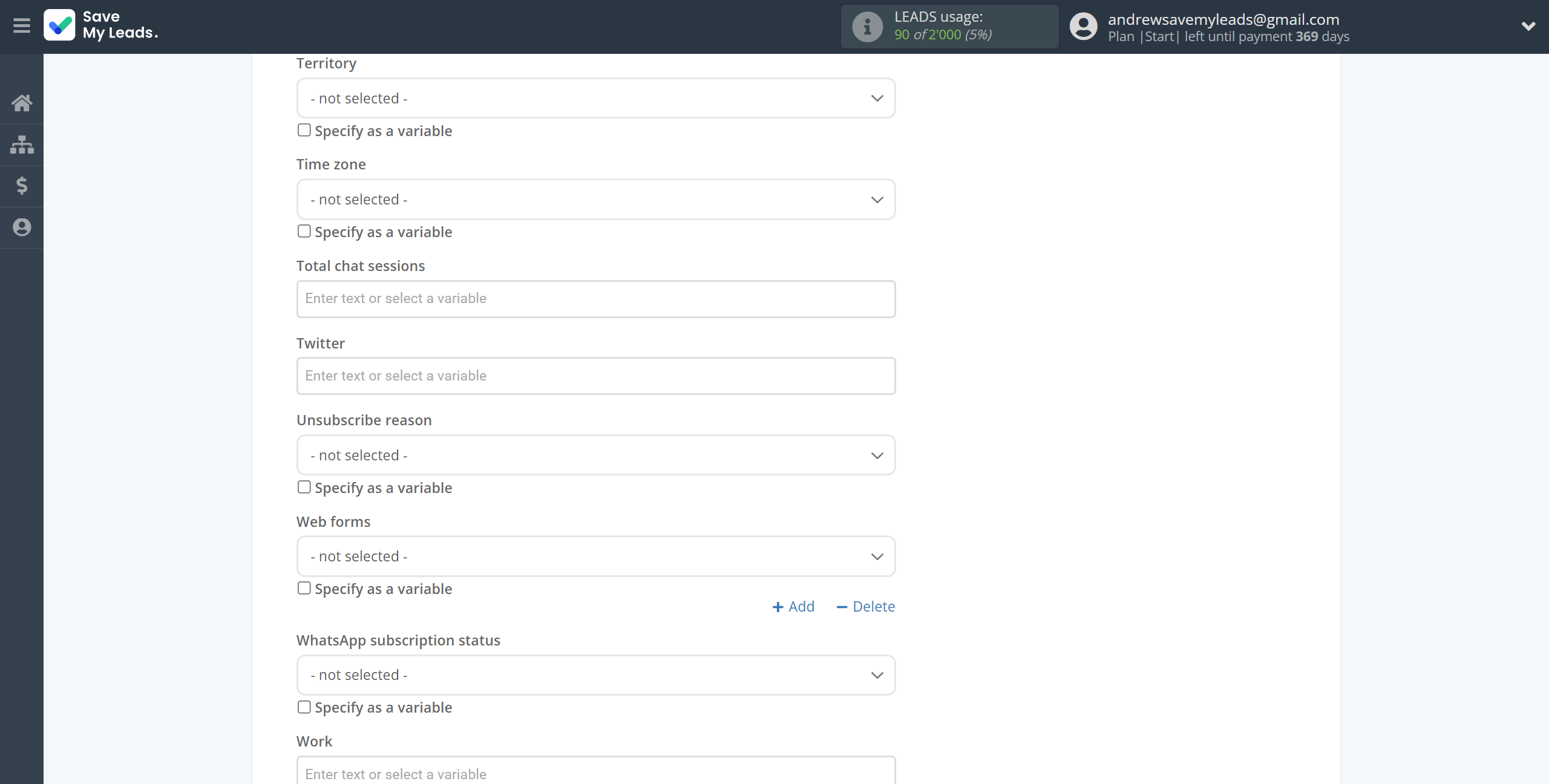Select the Plan Start account tab area
Image resolution: width=1549 pixels, height=784 pixels.
[1300, 27]
